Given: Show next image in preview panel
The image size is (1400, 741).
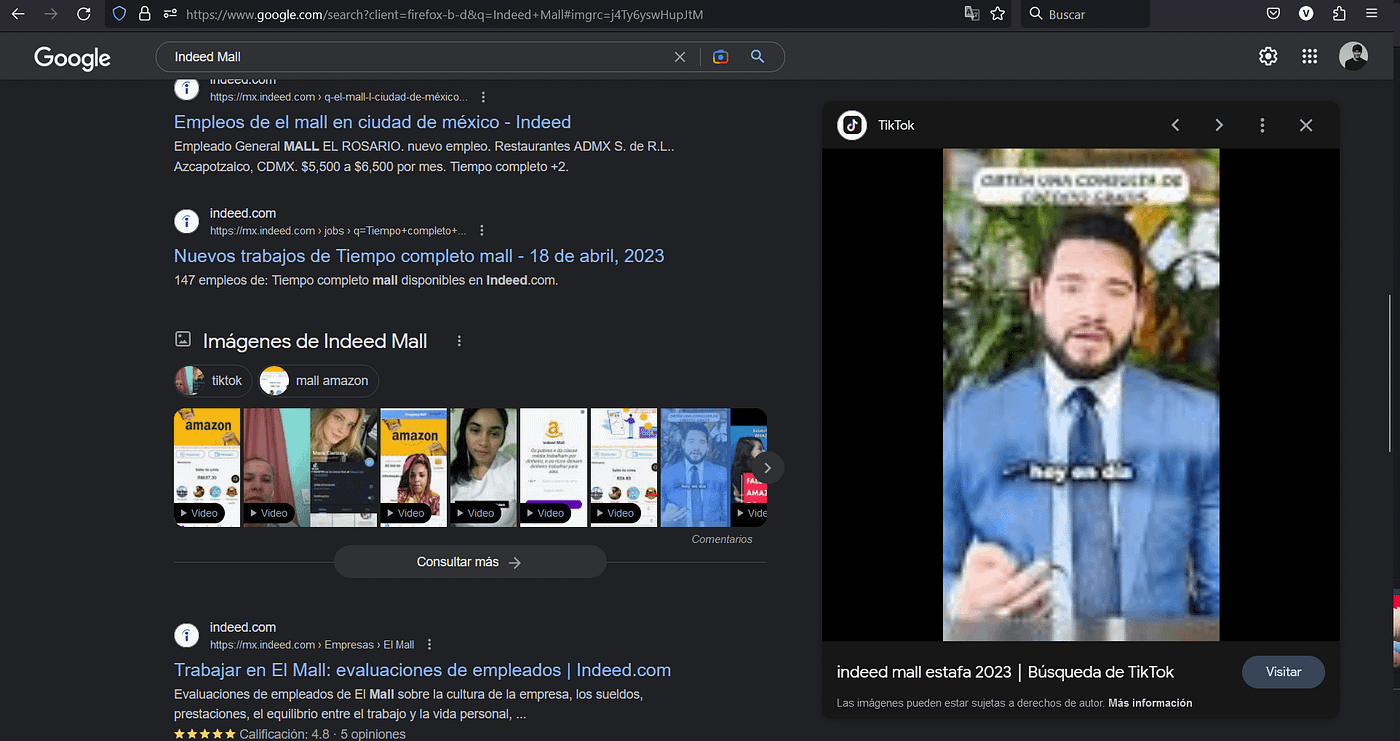Looking at the screenshot, I should click(x=1219, y=125).
